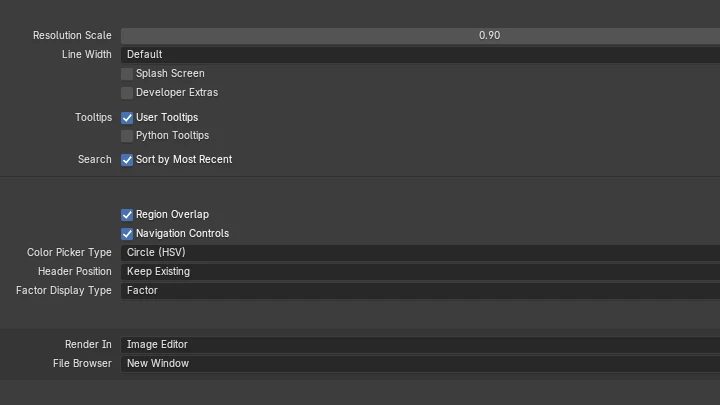
Task: Disable the User Tooltips checkbox
Action: point(127,118)
